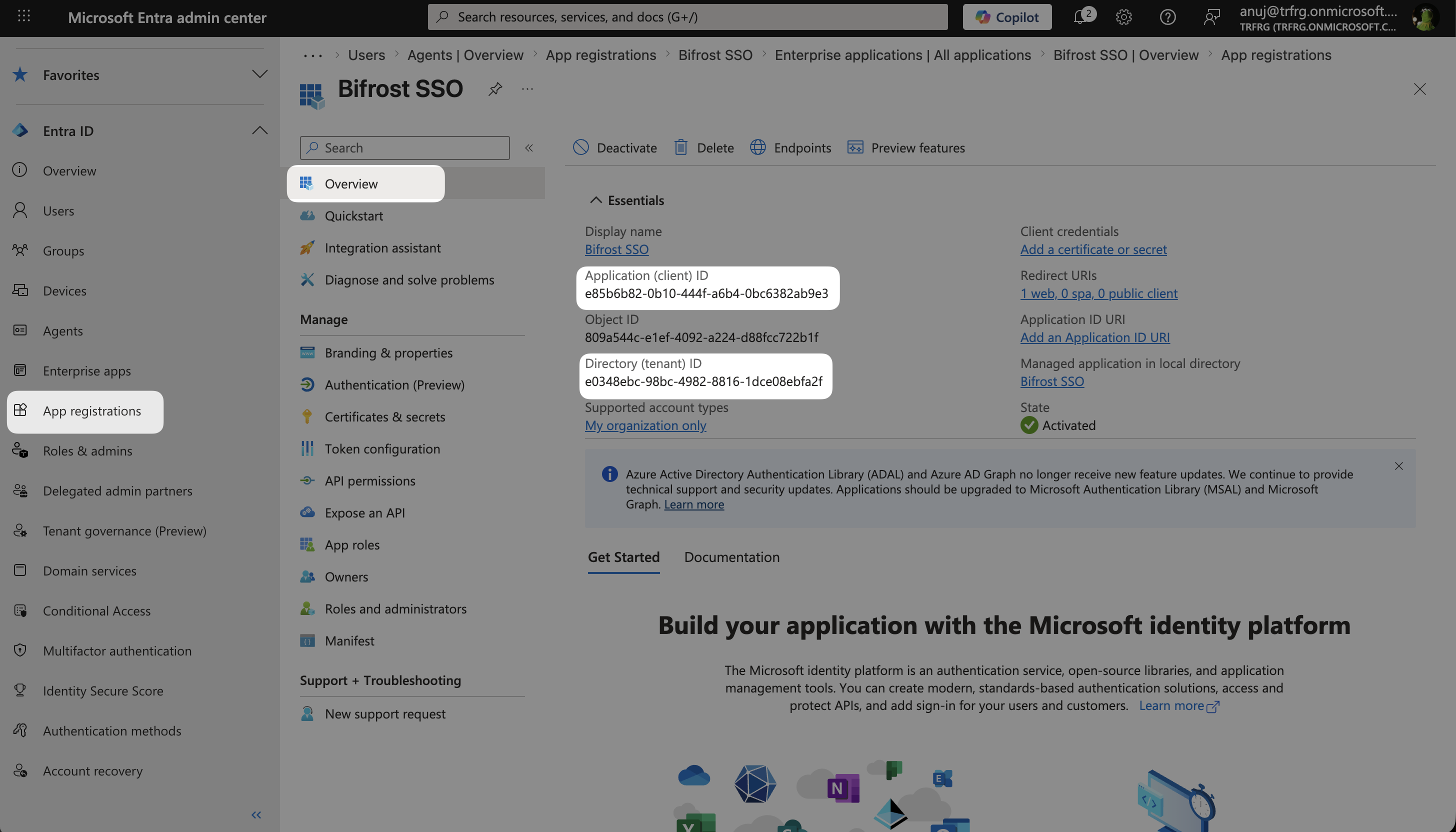The image size is (1456, 832).
Task: Collapse the main left navigation pane
Action: [x=256, y=815]
